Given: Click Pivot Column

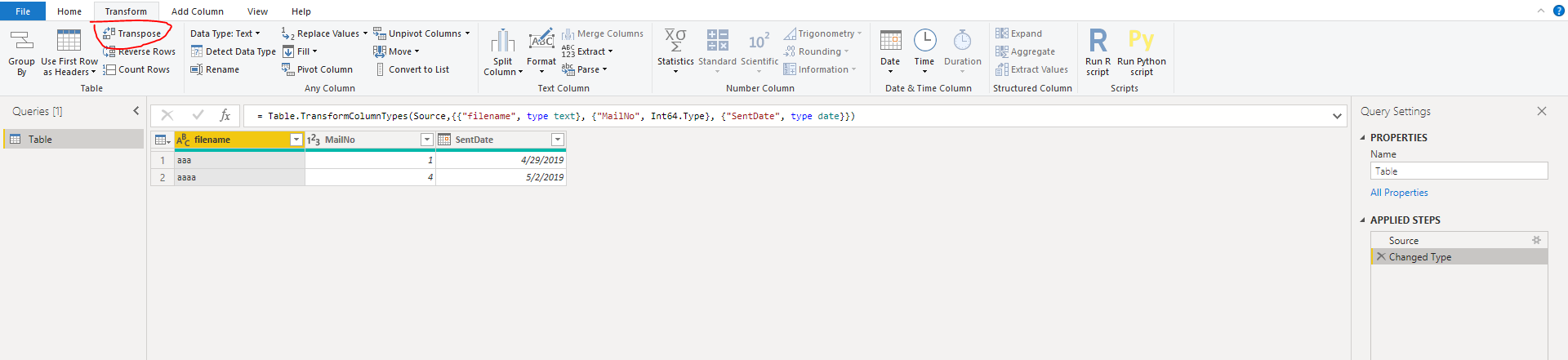Looking at the screenshot, I should pyautogui.click(x=318, y=69).
